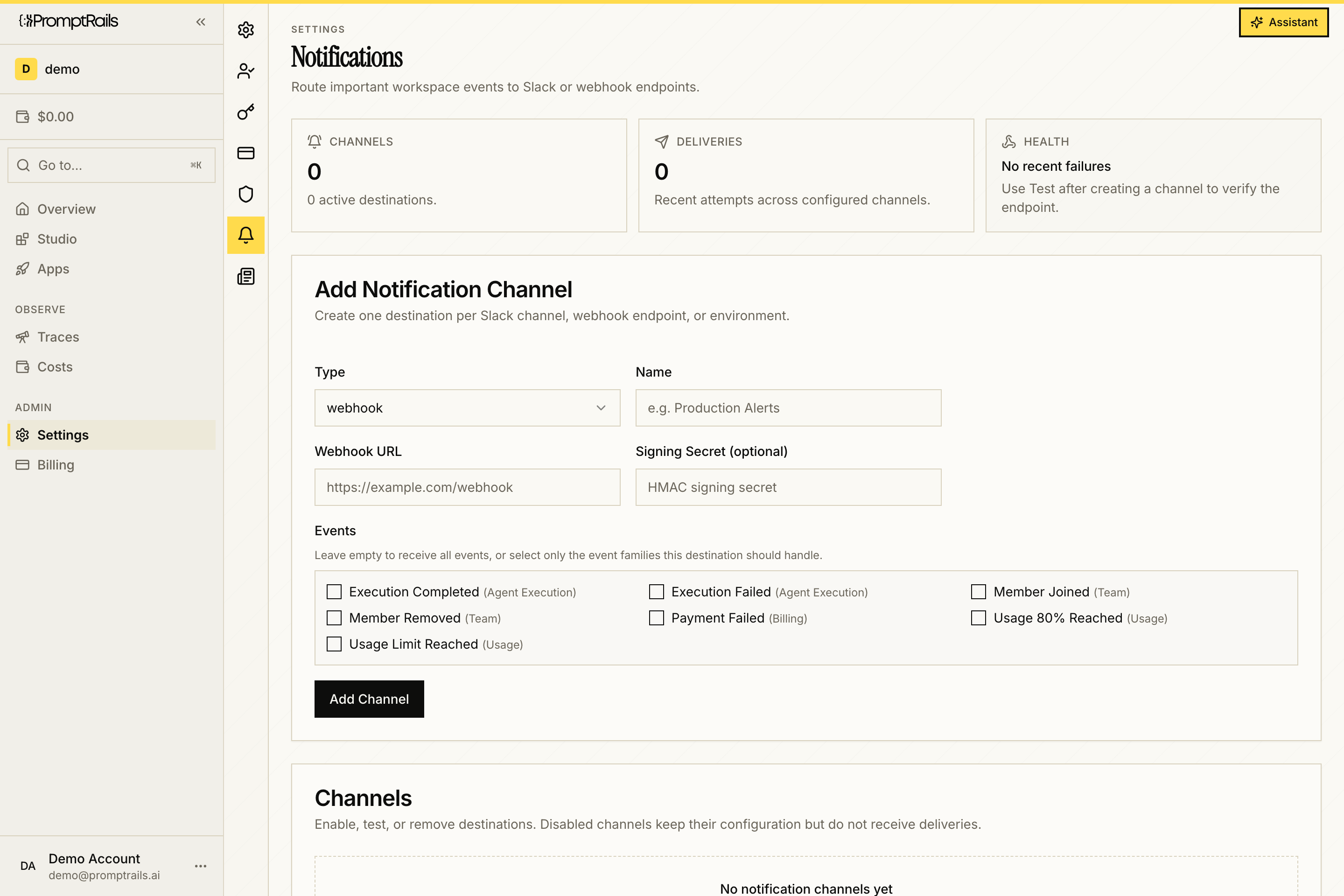The width and height of the screenshot is (1344, 896).
Task: Open the Type dropdown showing webhook
Action: pyautogui.click(x=467, y=408)
